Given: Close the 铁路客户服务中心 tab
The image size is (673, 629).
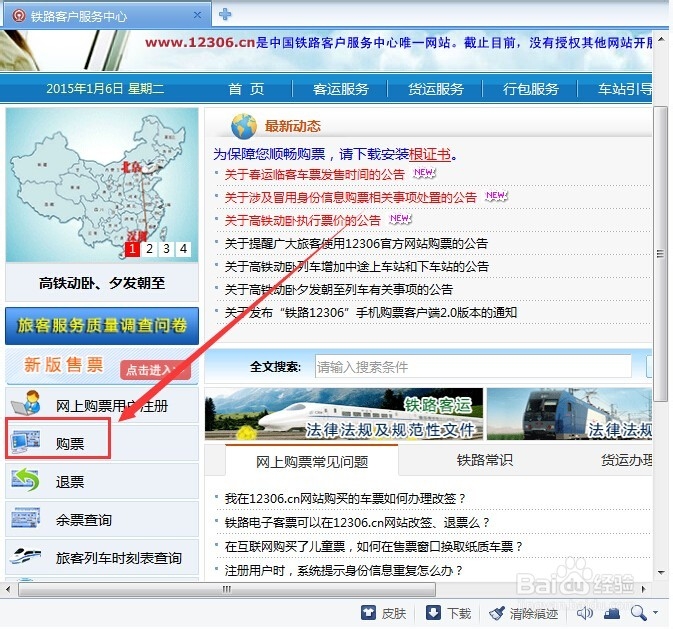Looking at the screenshot, I should point(197,15).
